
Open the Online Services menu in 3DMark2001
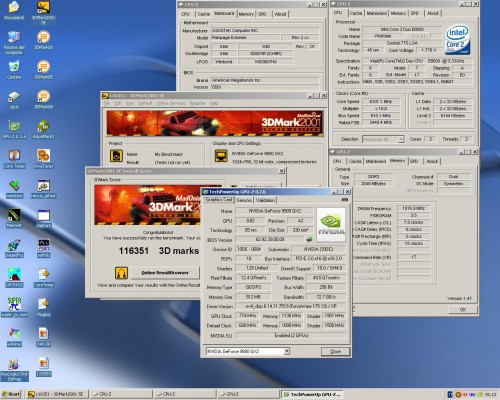(171, 103)
